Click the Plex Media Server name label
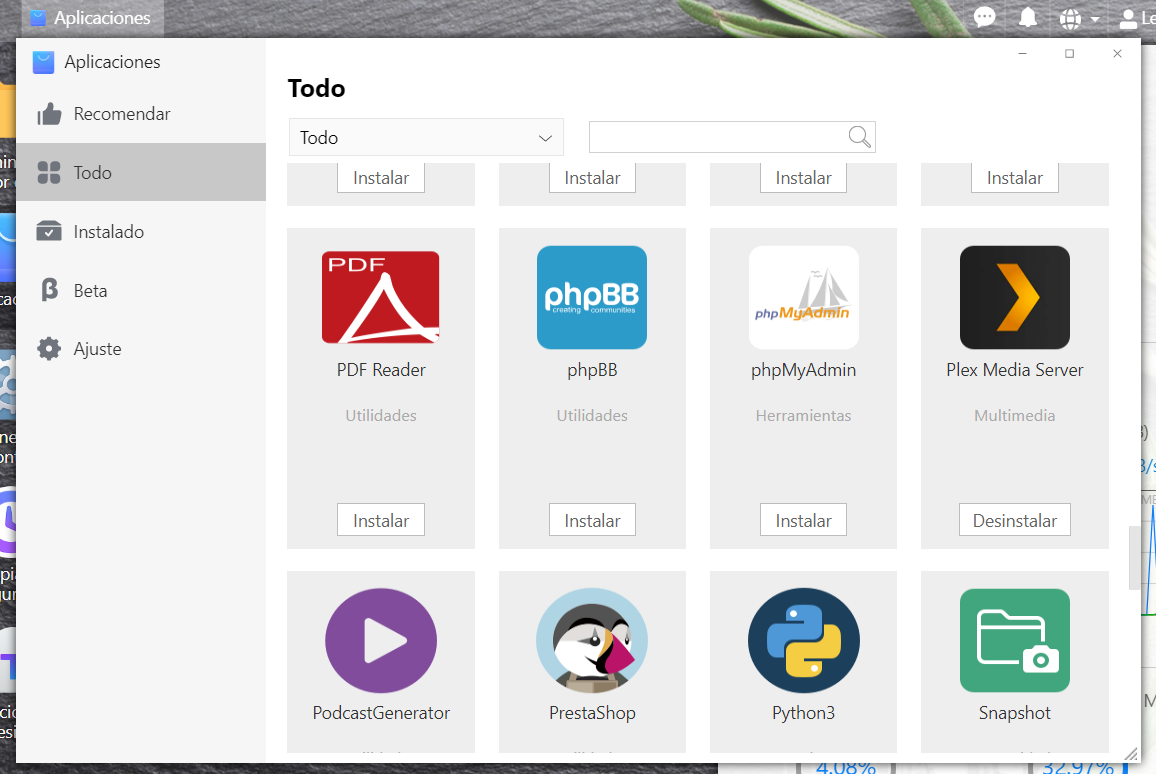This screenshot has height=774, width=1156. [1014, 369]
